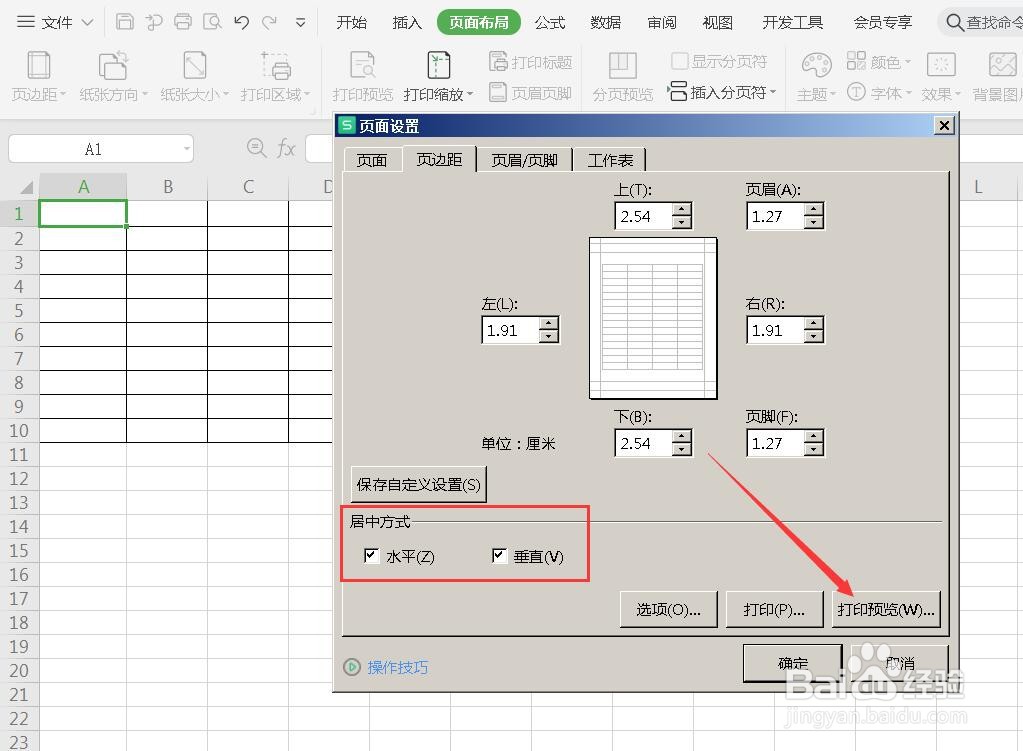Click the 打印预览 ribbon icon
Screen dimensions: 1023x751
pyautogui.click(x=362, y=76)
